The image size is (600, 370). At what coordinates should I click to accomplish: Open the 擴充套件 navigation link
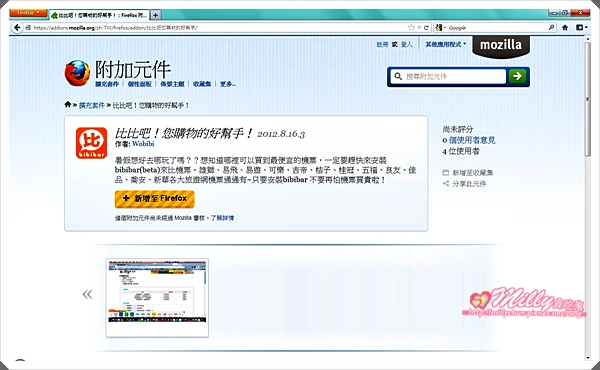(107, 84)
